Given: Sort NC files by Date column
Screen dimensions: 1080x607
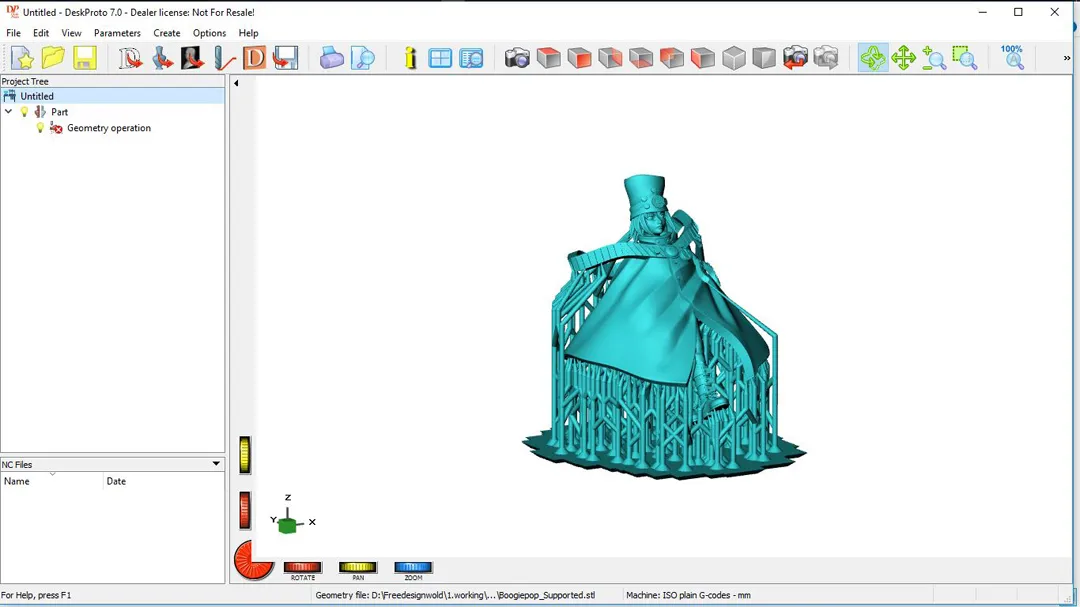Looking at the screenshot, I should tap(164, 481).
